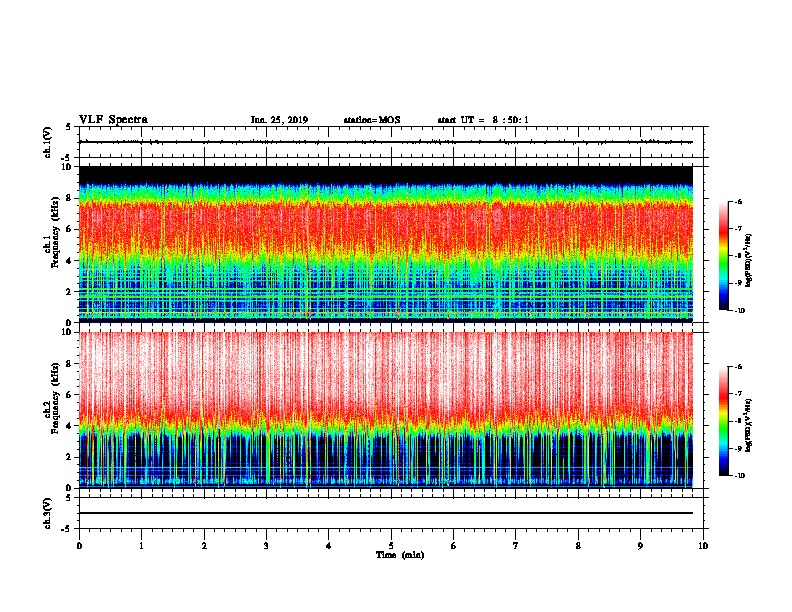The width and height of the screenshot is (792, 612).
Task: Click the ch.1 "Frequency (kHz)" axis label
Action: tap(55, 232)
